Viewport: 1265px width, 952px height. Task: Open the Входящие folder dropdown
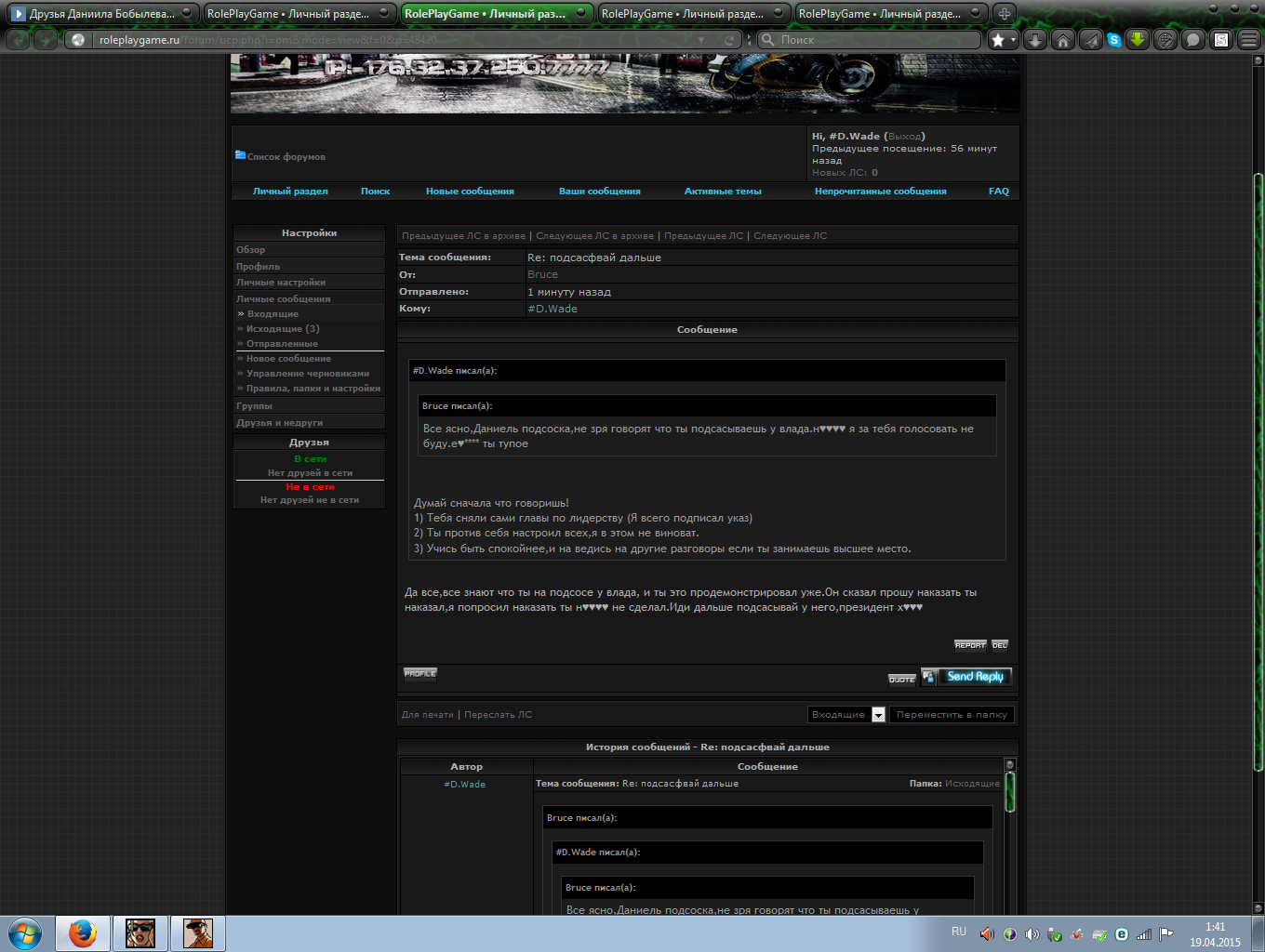[878, 715]
